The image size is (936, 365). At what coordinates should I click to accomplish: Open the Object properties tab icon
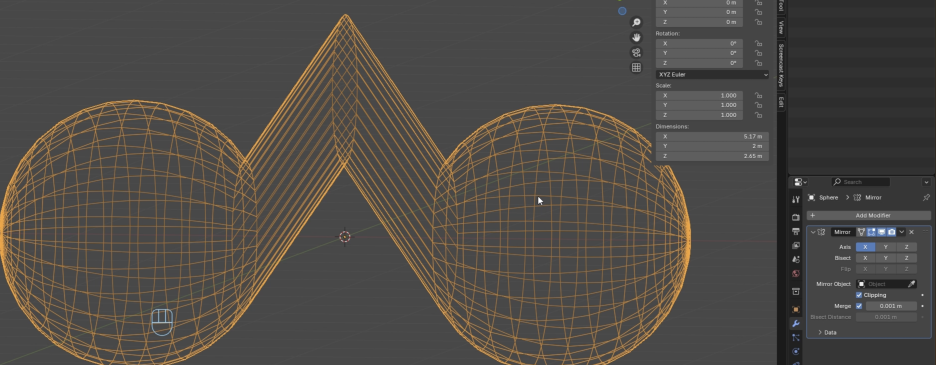pyautogui.click(x=796, y=309)
